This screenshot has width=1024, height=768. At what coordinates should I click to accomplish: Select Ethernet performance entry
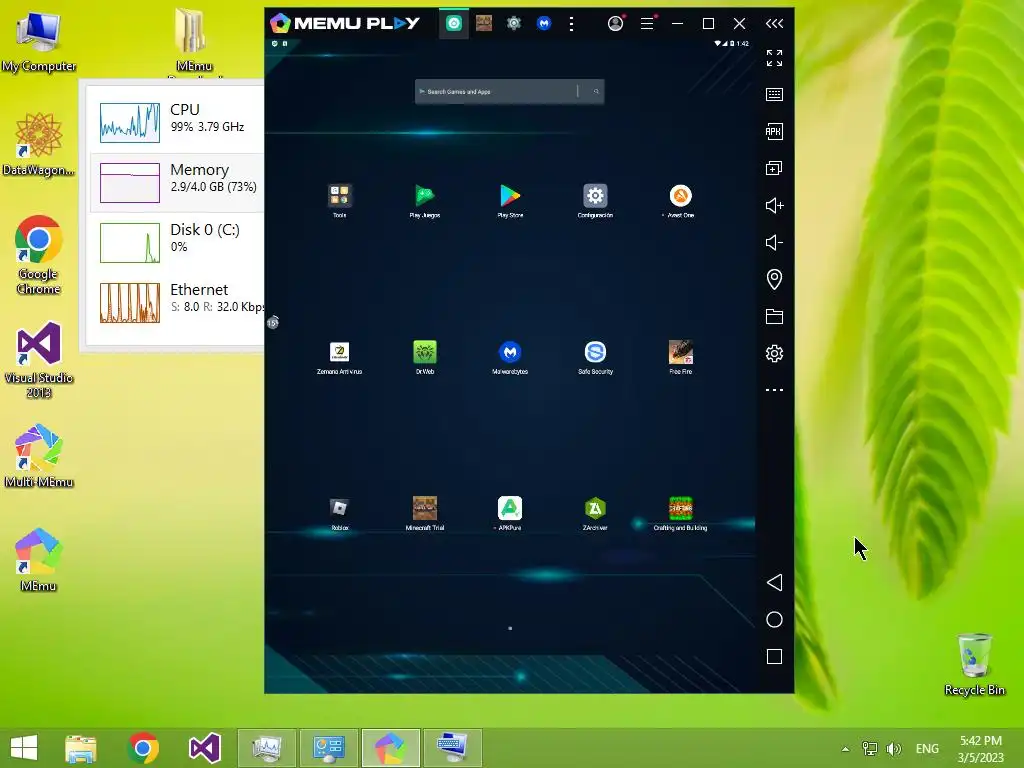[177, 302]
